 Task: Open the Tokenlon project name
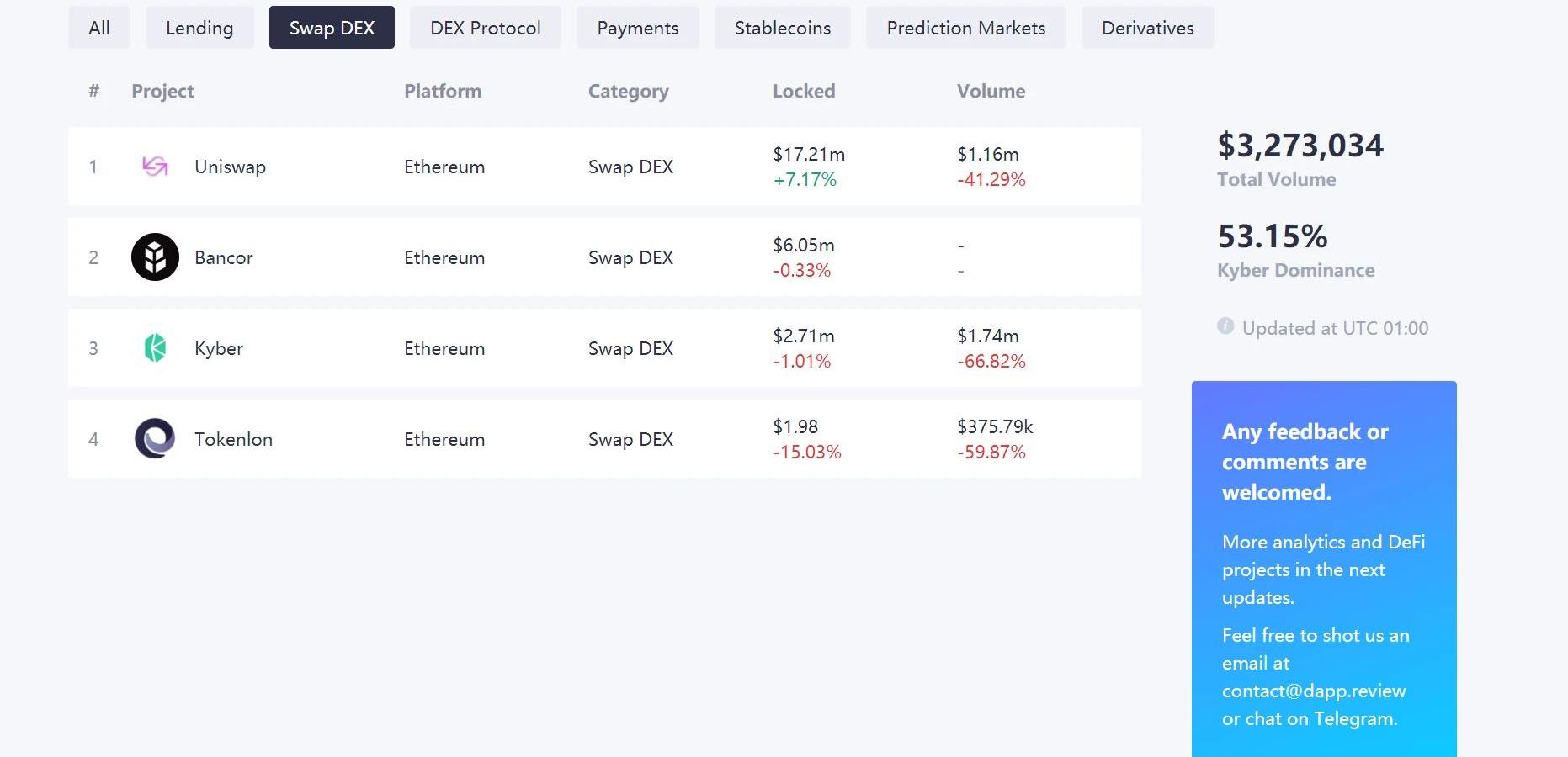click(x=233, y=439)
